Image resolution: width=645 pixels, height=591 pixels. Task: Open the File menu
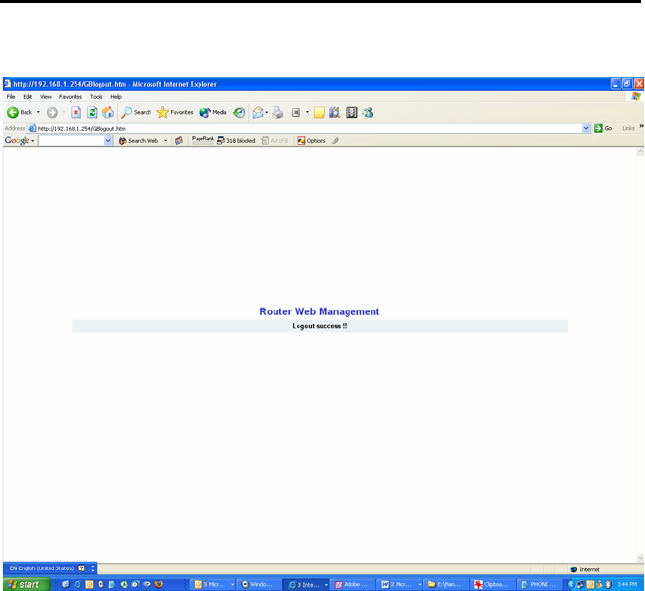(x=11, y=97)
